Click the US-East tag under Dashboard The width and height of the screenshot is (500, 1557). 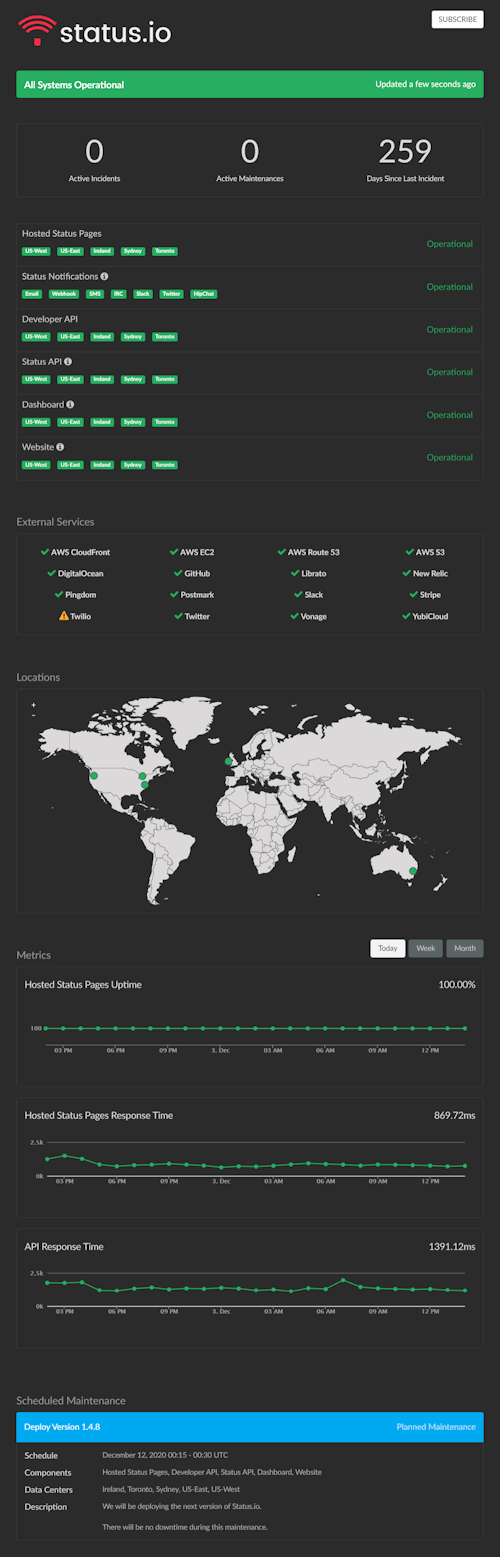tap(69, 422)
